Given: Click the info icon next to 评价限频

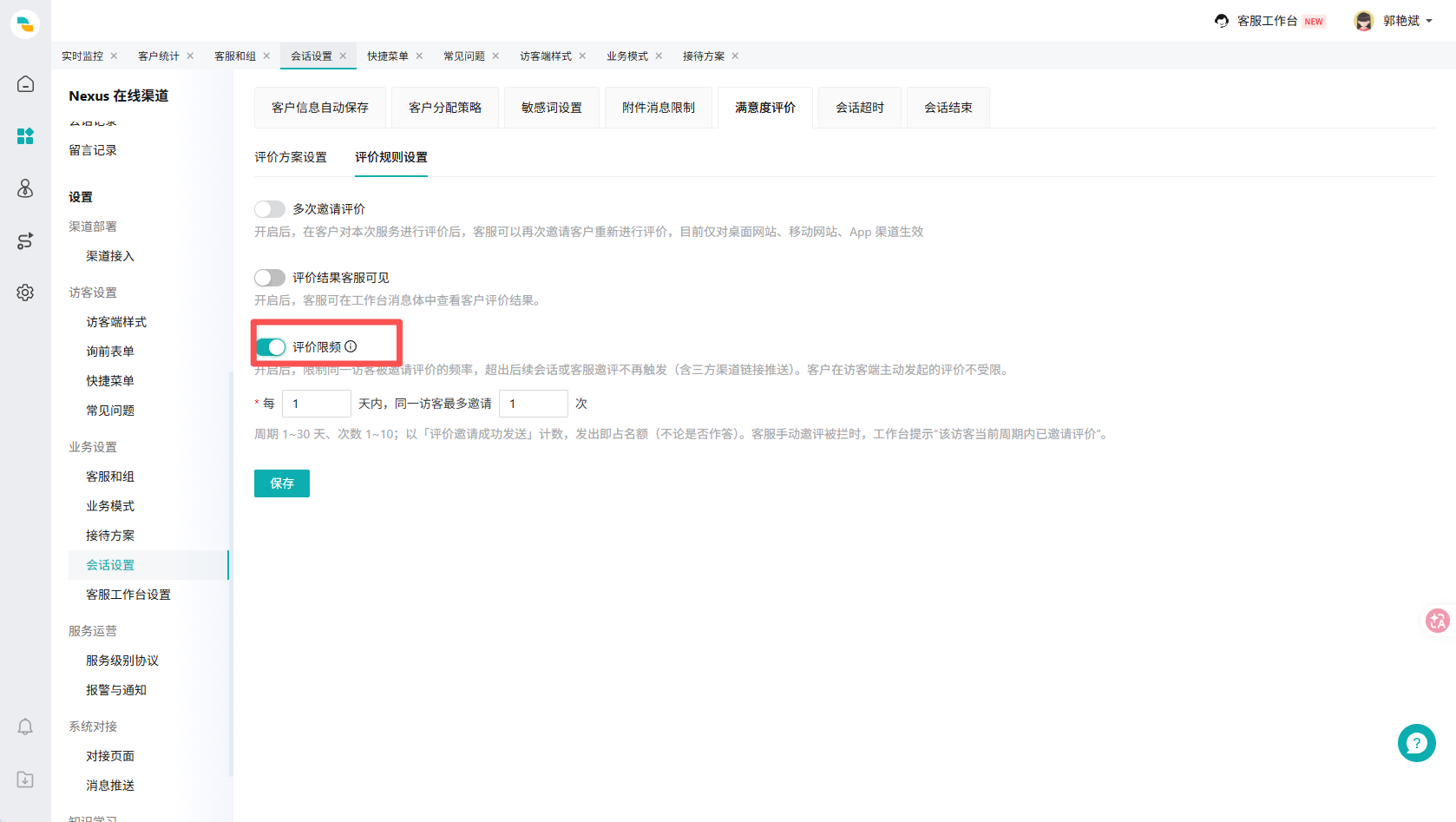Looking at the screenshot, I should point(351,346).
